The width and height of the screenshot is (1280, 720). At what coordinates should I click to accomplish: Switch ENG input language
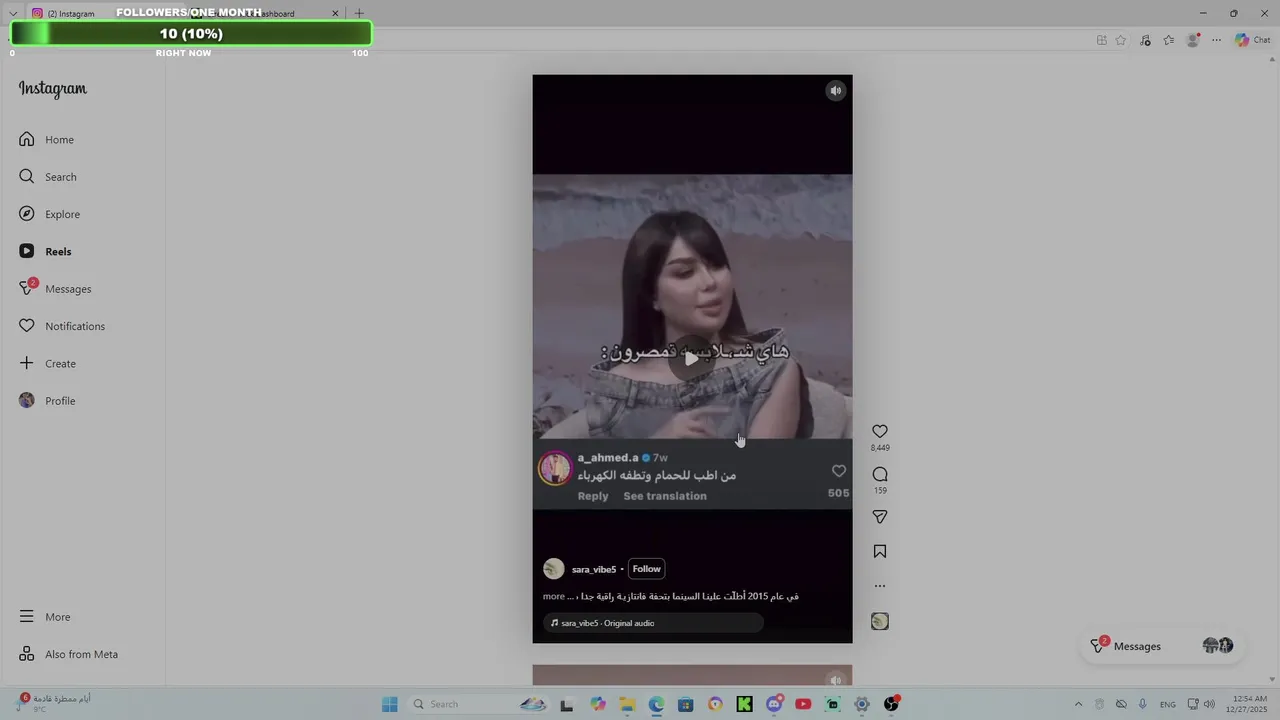[1168, 704]
